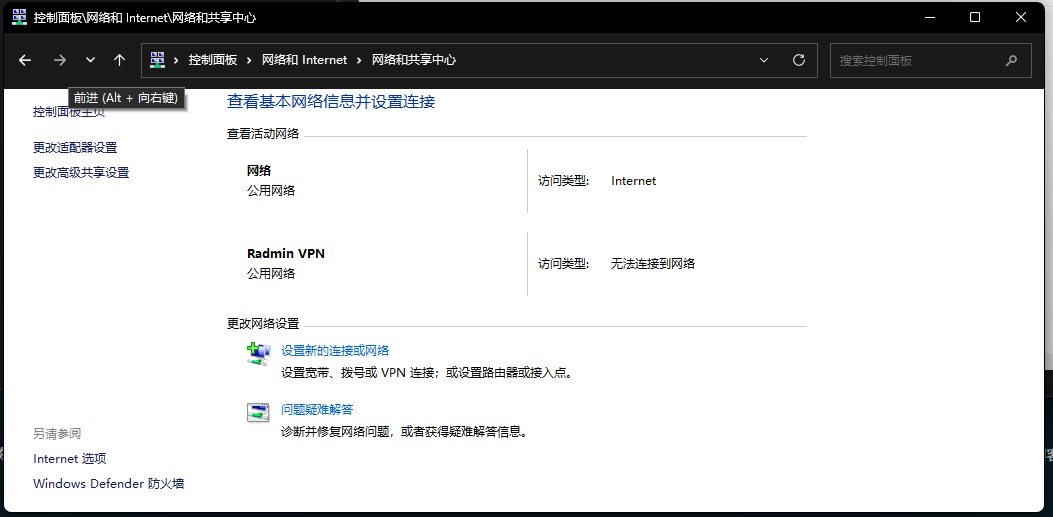Image resolution: width=1053 pixels, height=517 pixels.
Task: Open the 设置新的连接或网络 link
Action: tap(335, 350)
